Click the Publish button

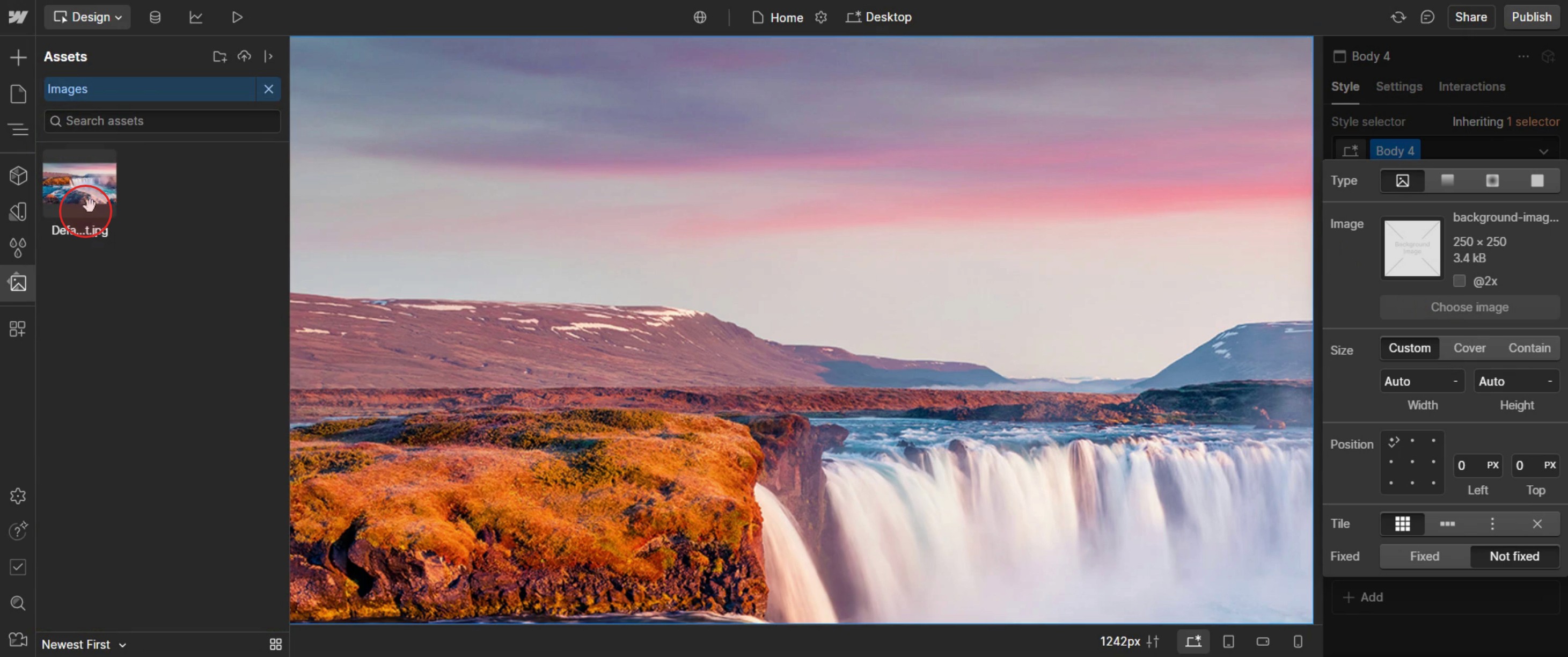[1531, 17]
